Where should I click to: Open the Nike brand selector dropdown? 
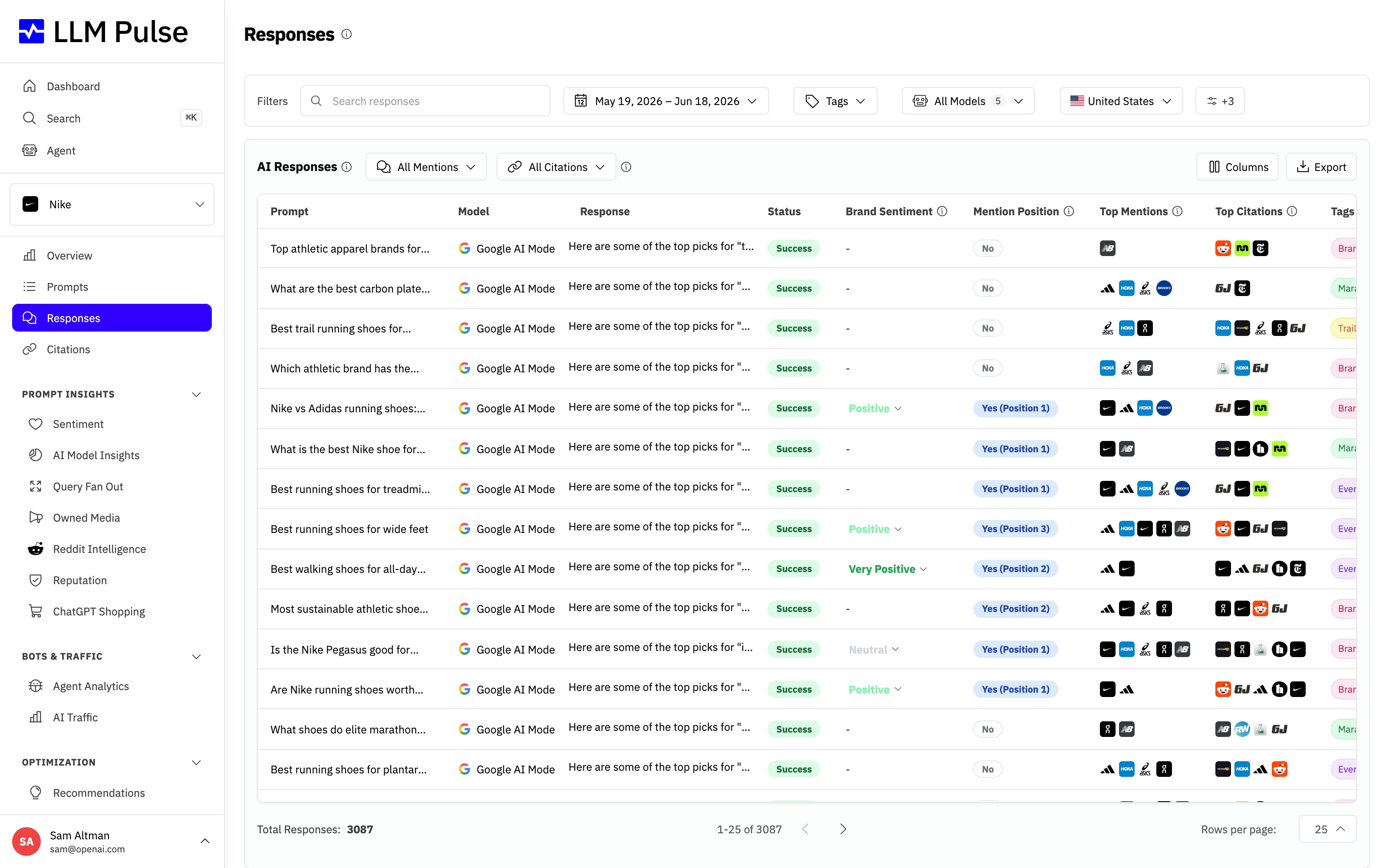coord(112,204)
